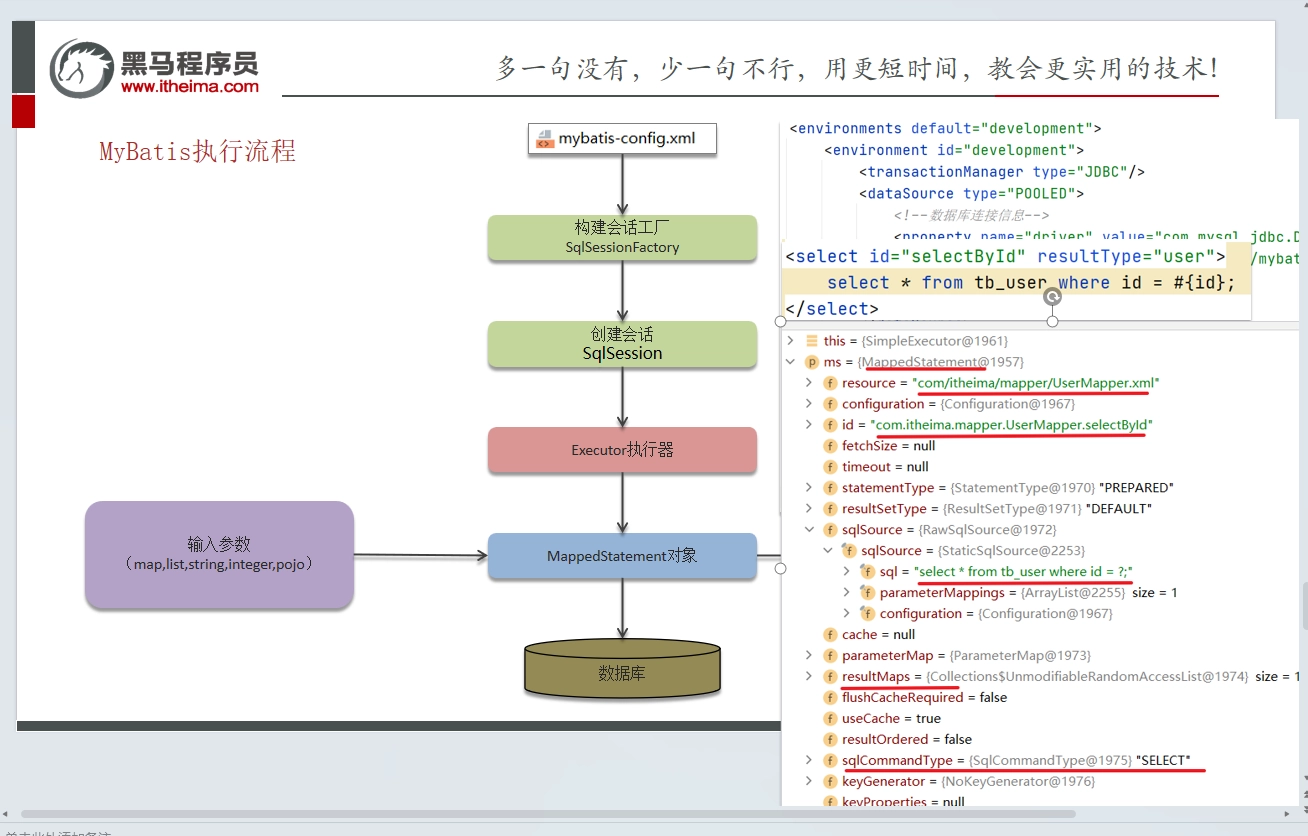This screenshot has height=836, width=1308.
Task: Select the Executor执行器 box
Action: 622,450
